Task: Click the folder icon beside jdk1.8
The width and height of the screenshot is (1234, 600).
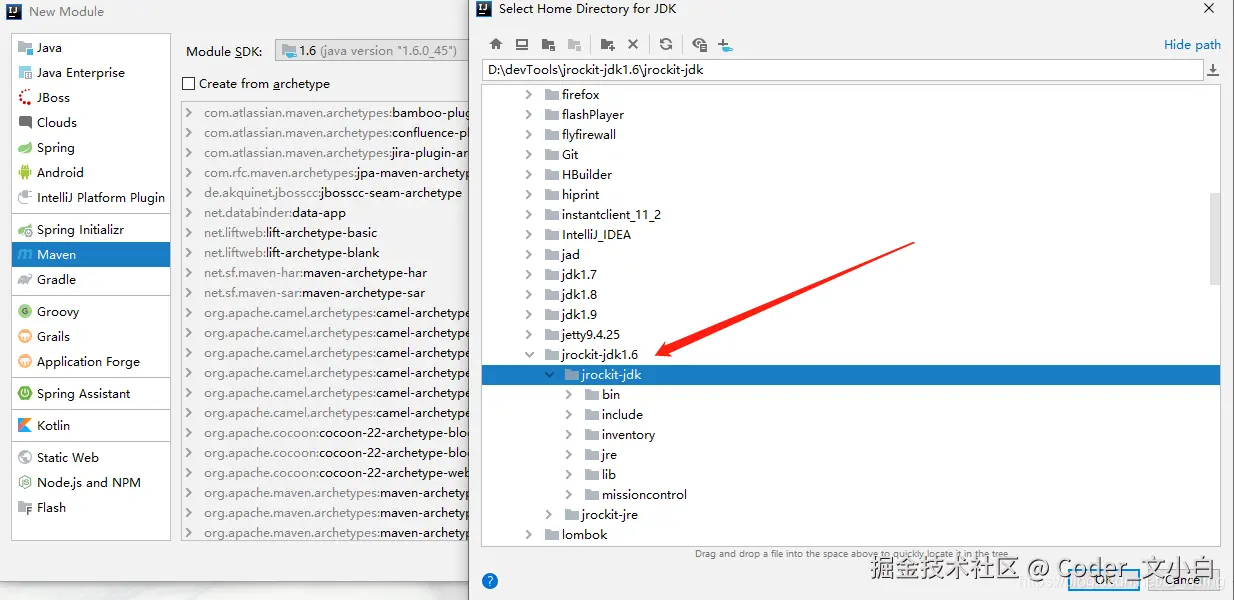Action: [552, 295]
